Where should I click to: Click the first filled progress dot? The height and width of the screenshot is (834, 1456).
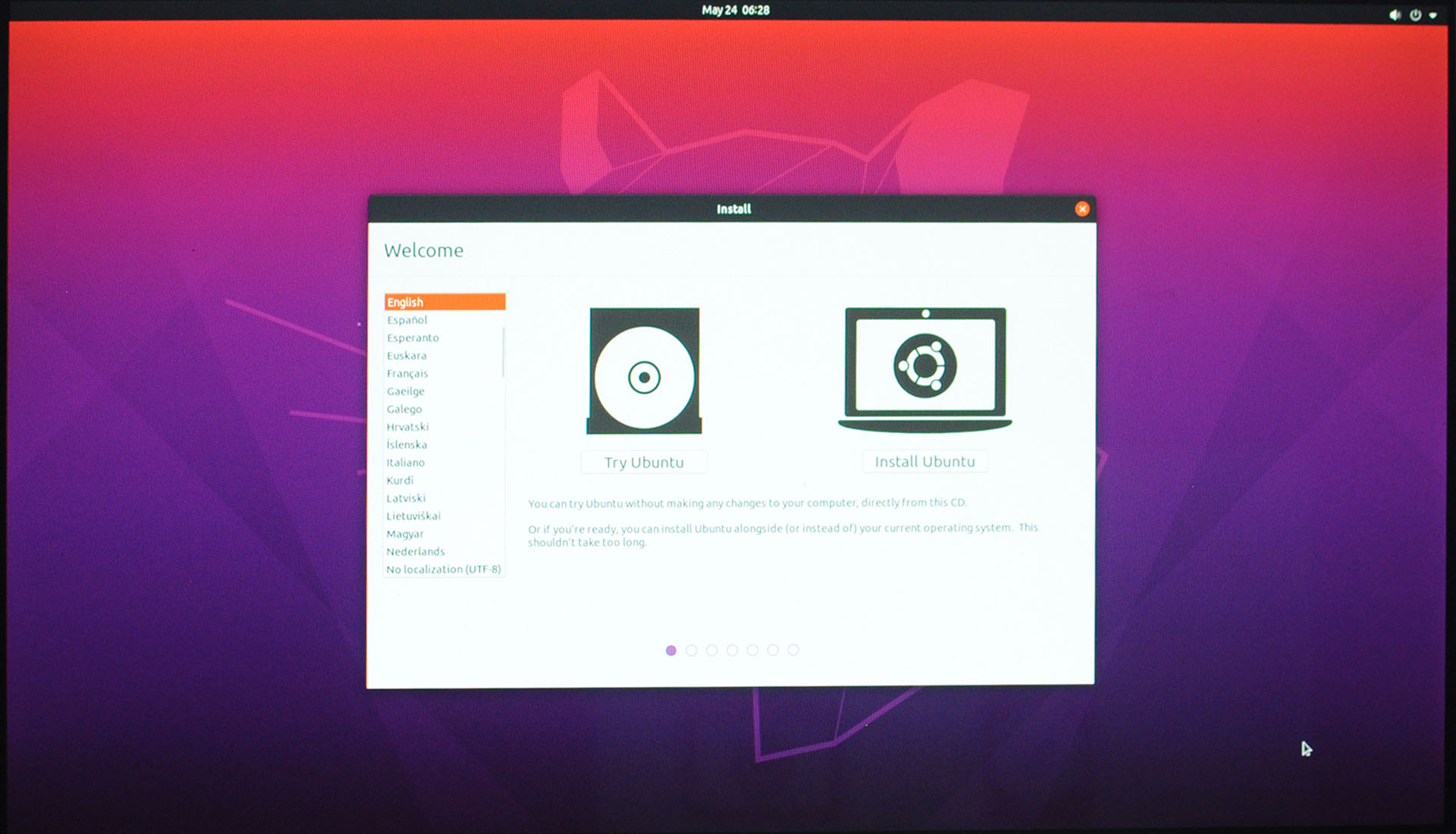671,651
